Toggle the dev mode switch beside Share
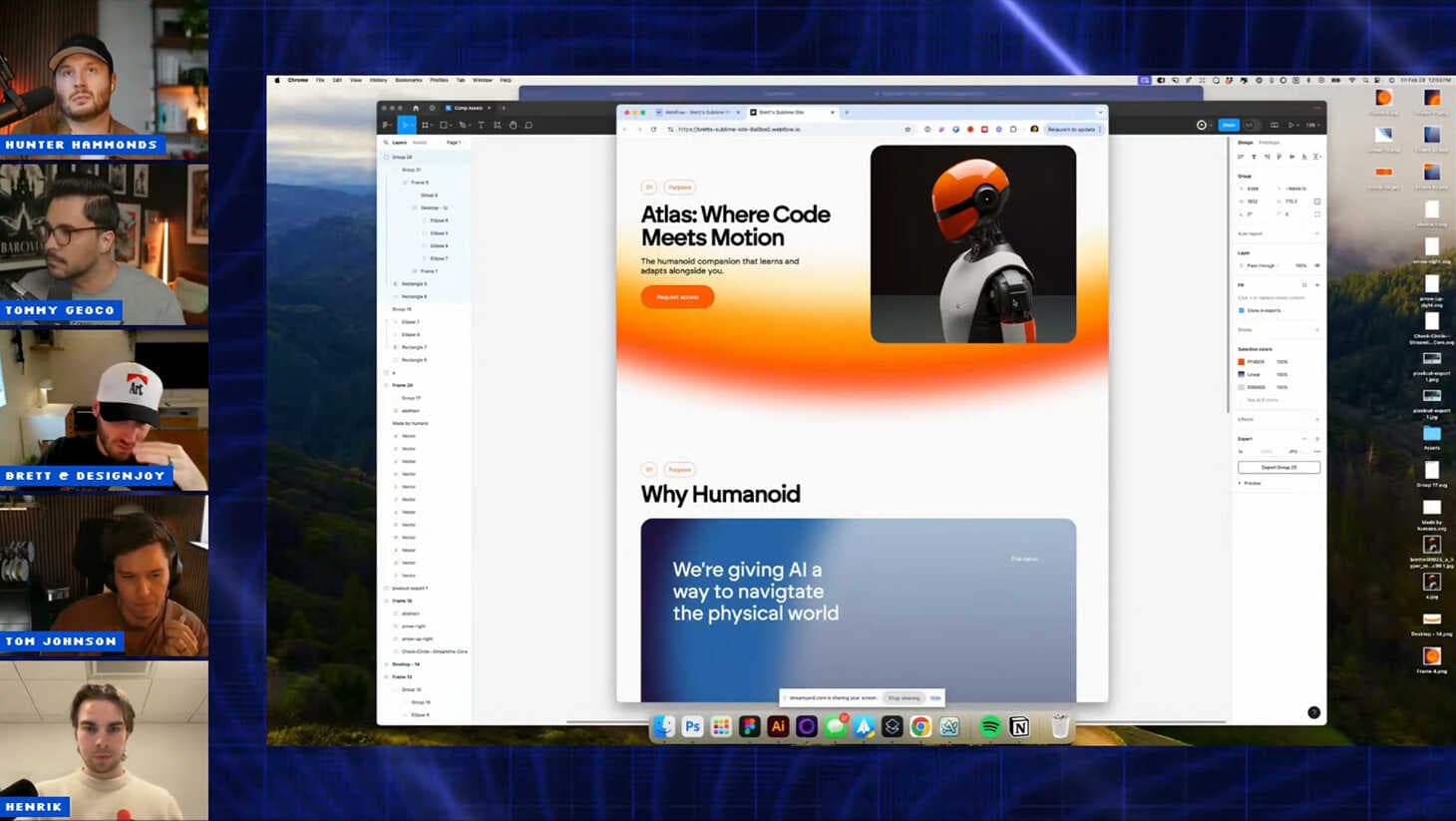Screen dimensions: 1456x821 1251,126
